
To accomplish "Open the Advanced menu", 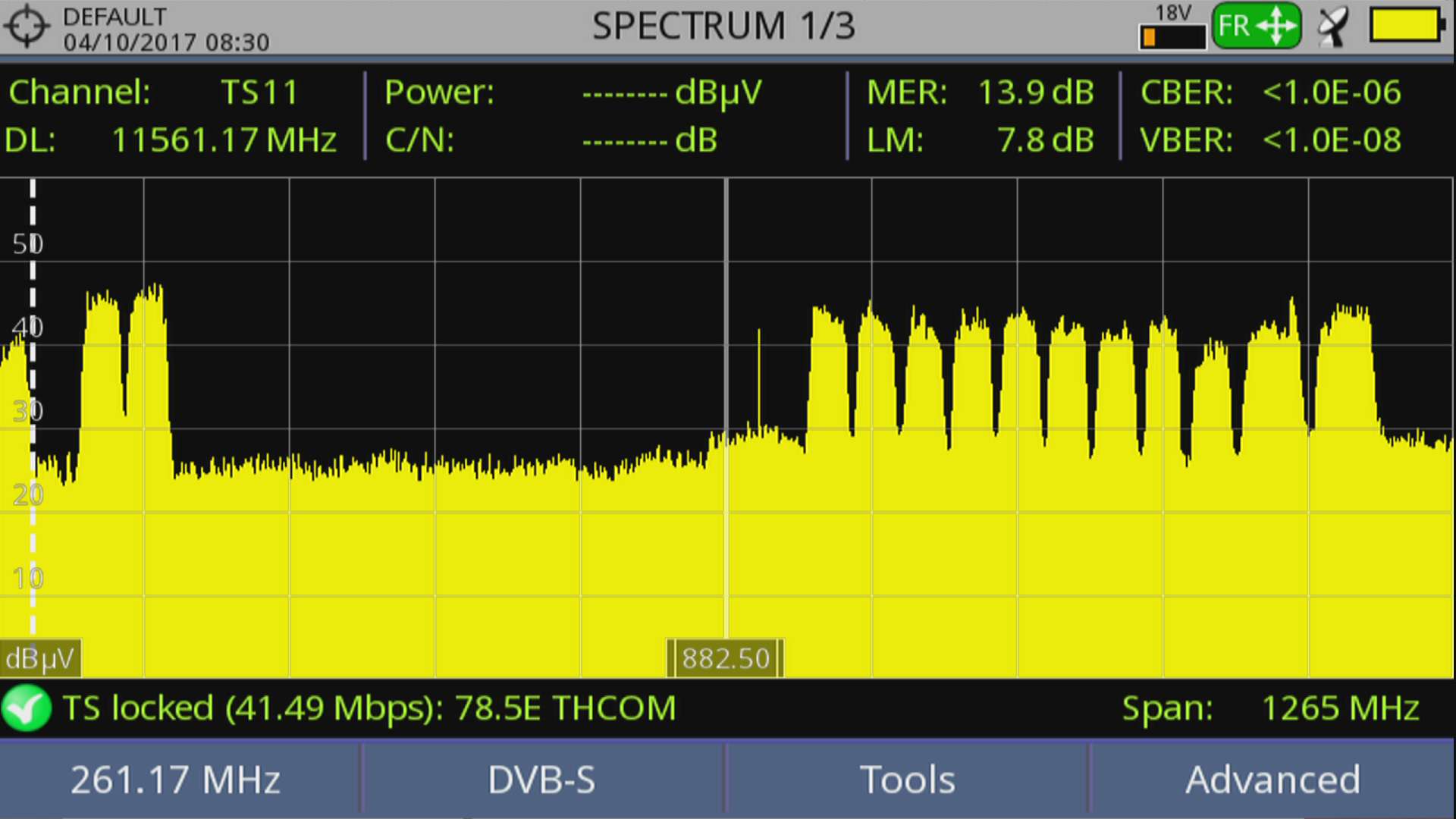I will point(1272,780).
